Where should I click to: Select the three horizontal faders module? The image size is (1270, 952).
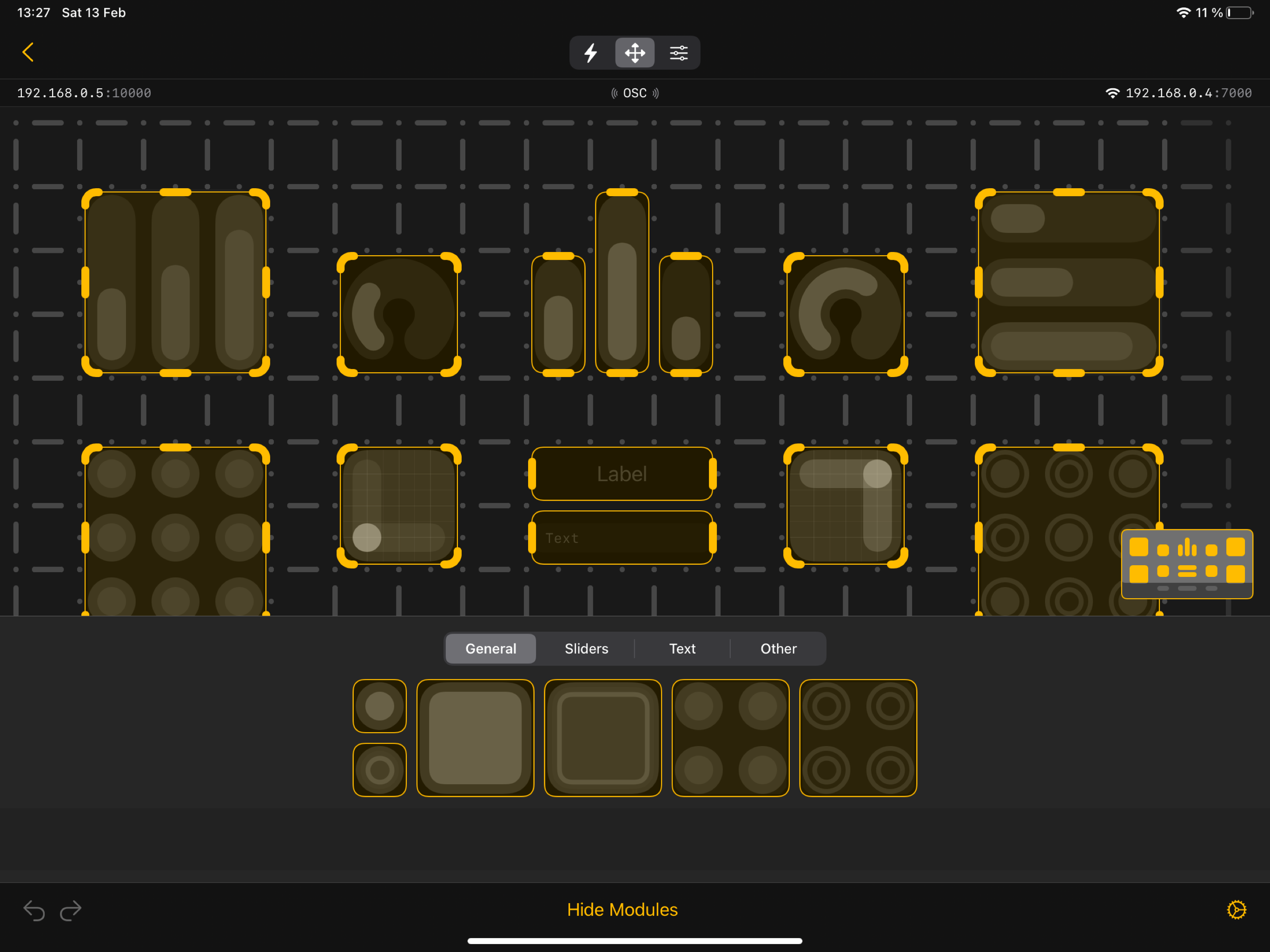[1069, 283]
